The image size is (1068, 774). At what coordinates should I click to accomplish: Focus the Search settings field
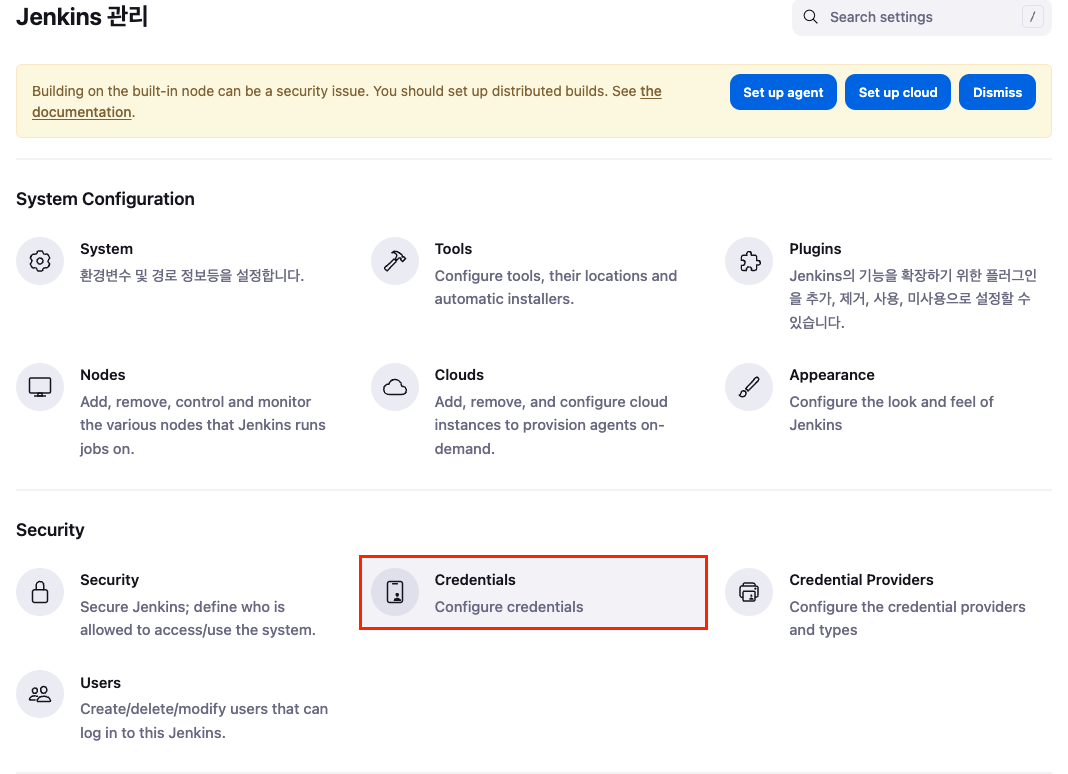(x=922, y=17)
